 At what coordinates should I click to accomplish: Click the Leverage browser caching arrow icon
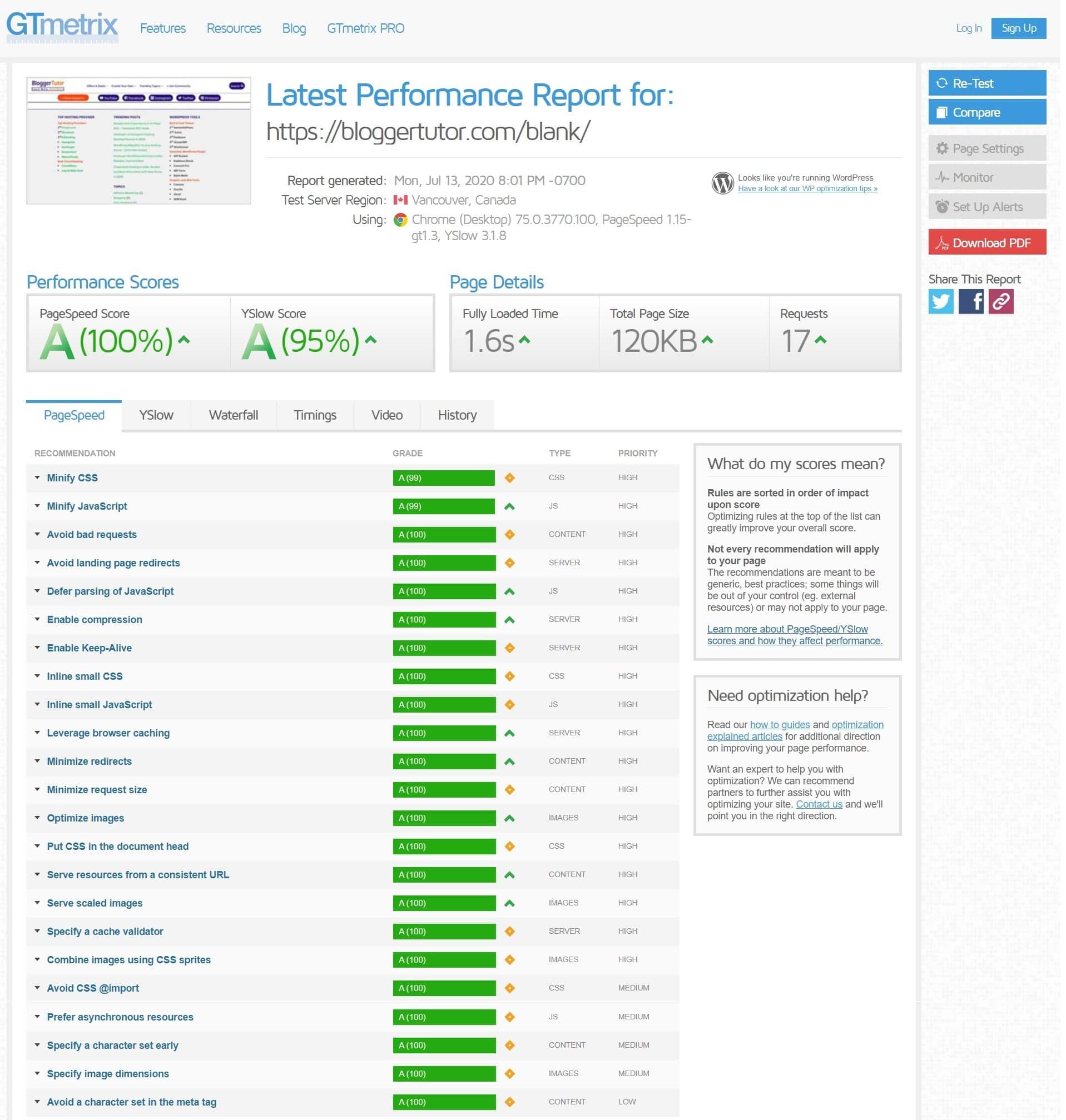click(x=510, y=733)
